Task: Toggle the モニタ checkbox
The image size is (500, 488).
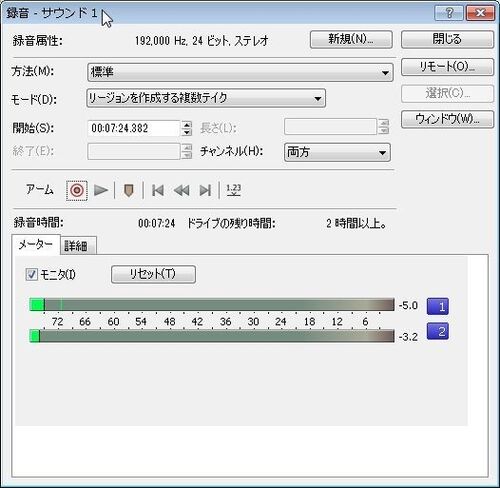Action: pos(32,275)
